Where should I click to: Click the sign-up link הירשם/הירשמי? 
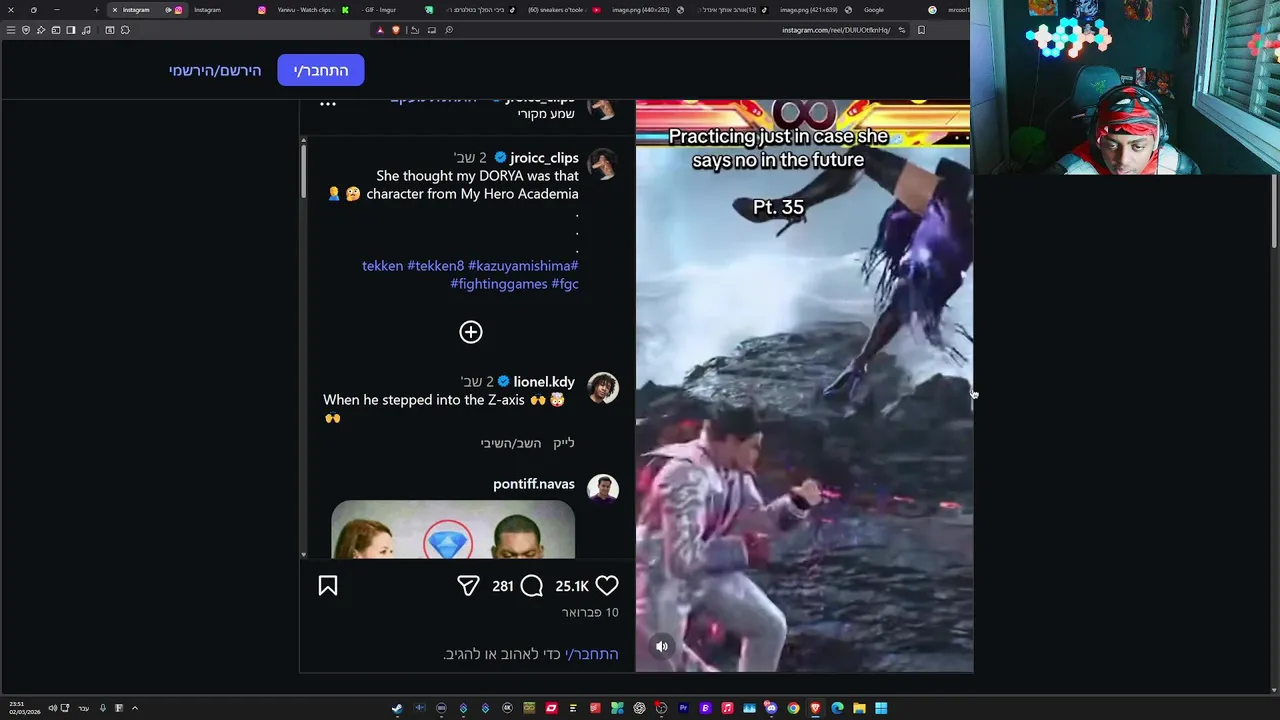coord(215,70)
